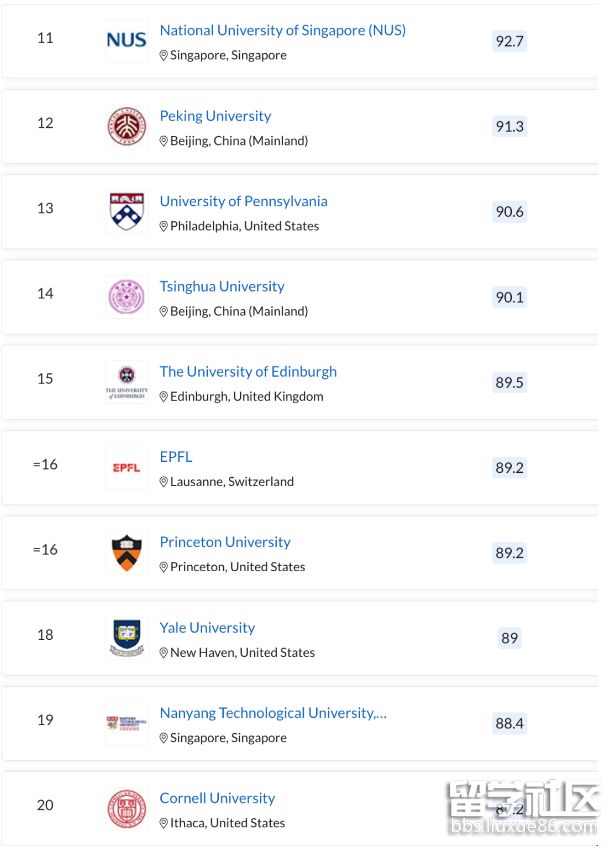
Task: Open the Tsinghua University link
Action: click(222, 286)
